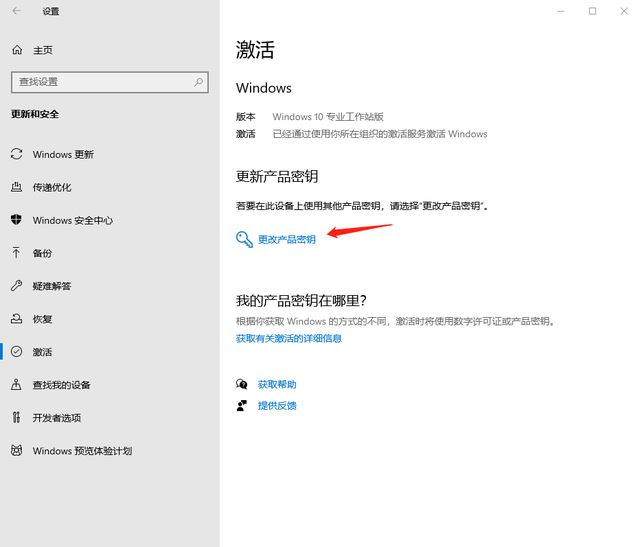Open 查找我的设备 page
The height and width of the screenshot is (547, 640).
pos(61,385)
